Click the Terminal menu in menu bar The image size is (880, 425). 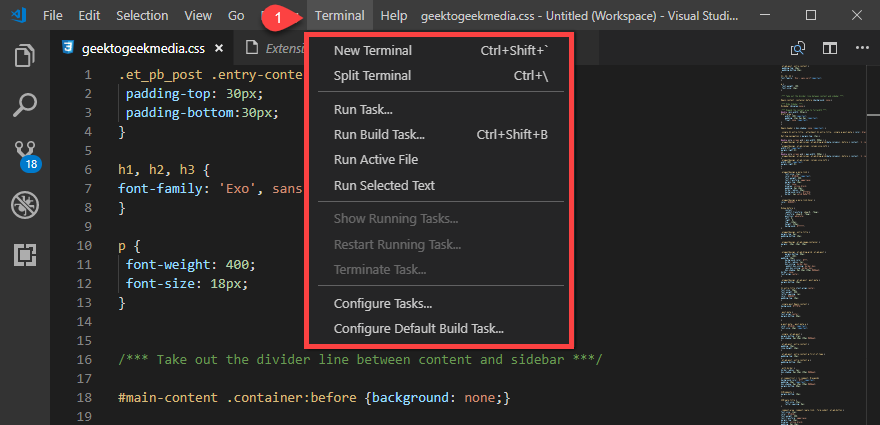pyautogui.click(x=340, y=16)
